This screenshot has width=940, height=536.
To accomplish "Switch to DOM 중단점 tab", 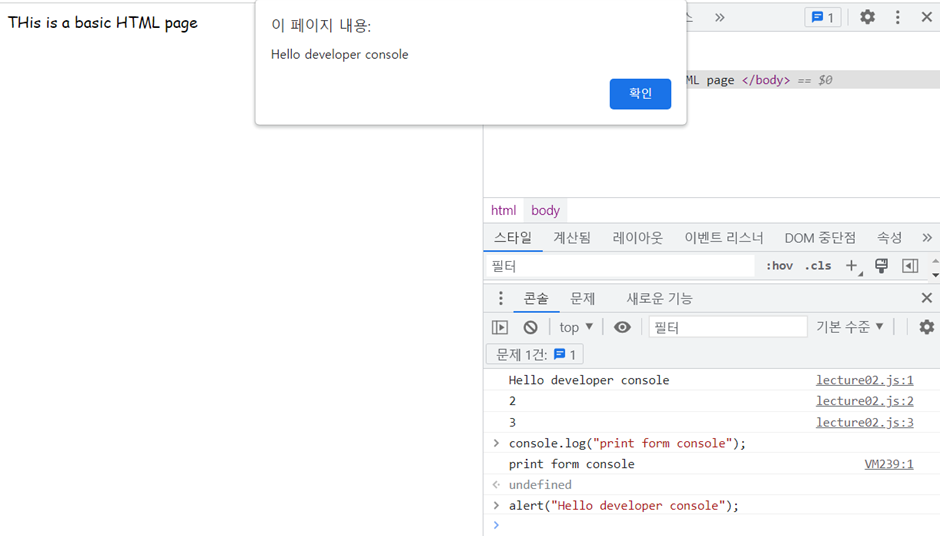I will pyautogui.click(x=820, y=238).
